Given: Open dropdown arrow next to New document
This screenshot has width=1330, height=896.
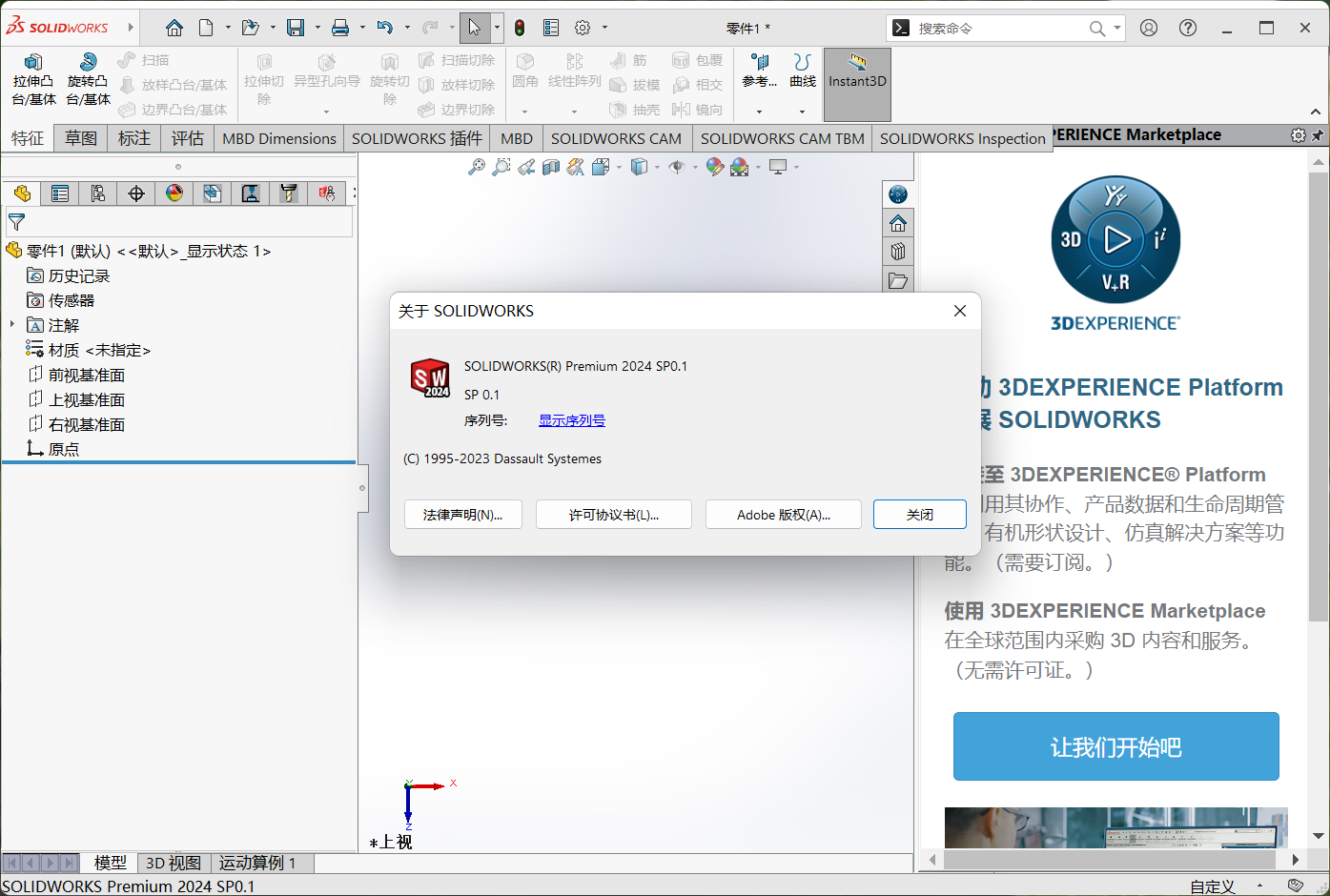Looking at the screenshot, I should pos(228,28).
